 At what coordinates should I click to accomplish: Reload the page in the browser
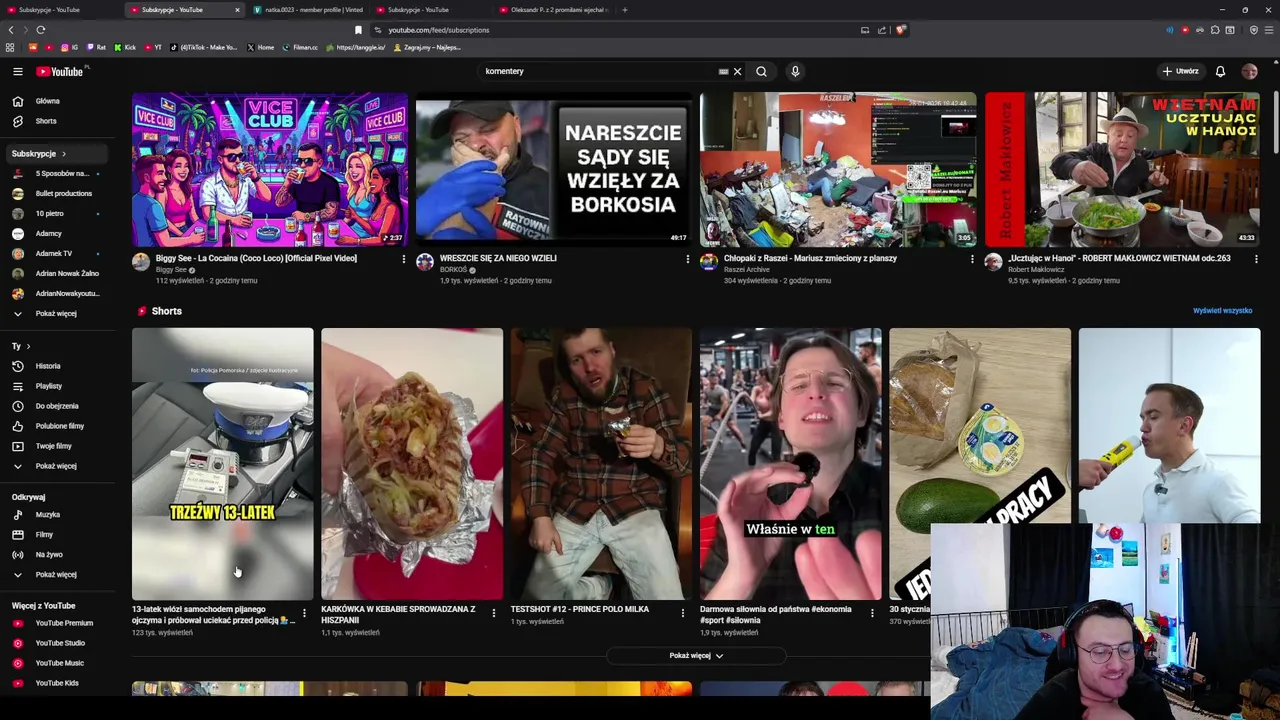pyautogui.click(x=41, y=30)
